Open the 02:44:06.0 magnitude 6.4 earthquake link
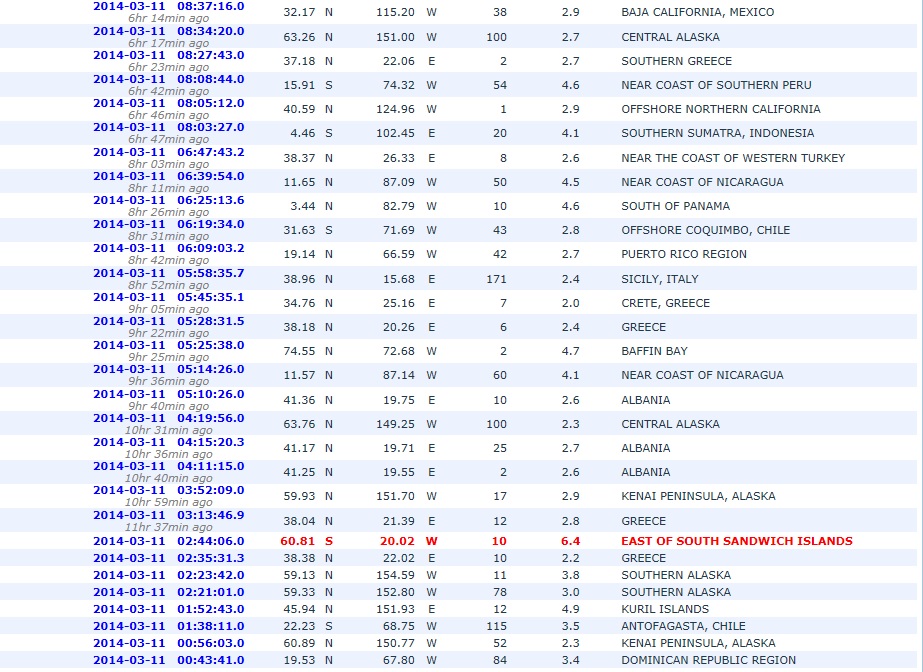This screenshot has width=923, height=672. pos(168,541)
